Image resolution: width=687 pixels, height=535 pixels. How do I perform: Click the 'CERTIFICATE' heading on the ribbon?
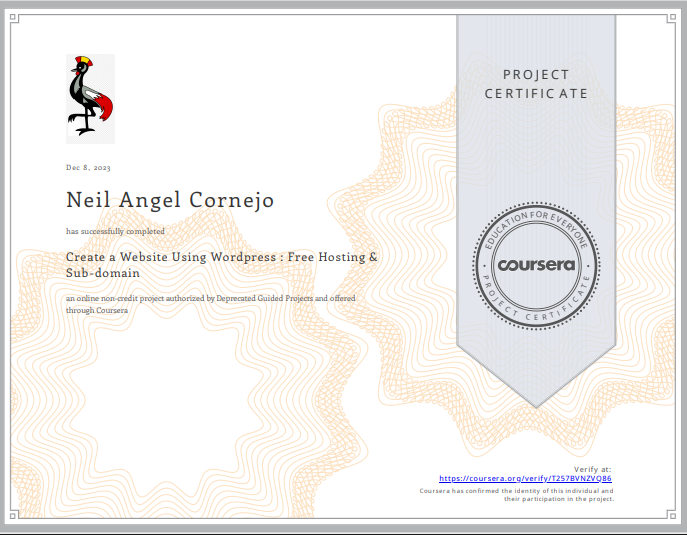(x=536, y=93)
